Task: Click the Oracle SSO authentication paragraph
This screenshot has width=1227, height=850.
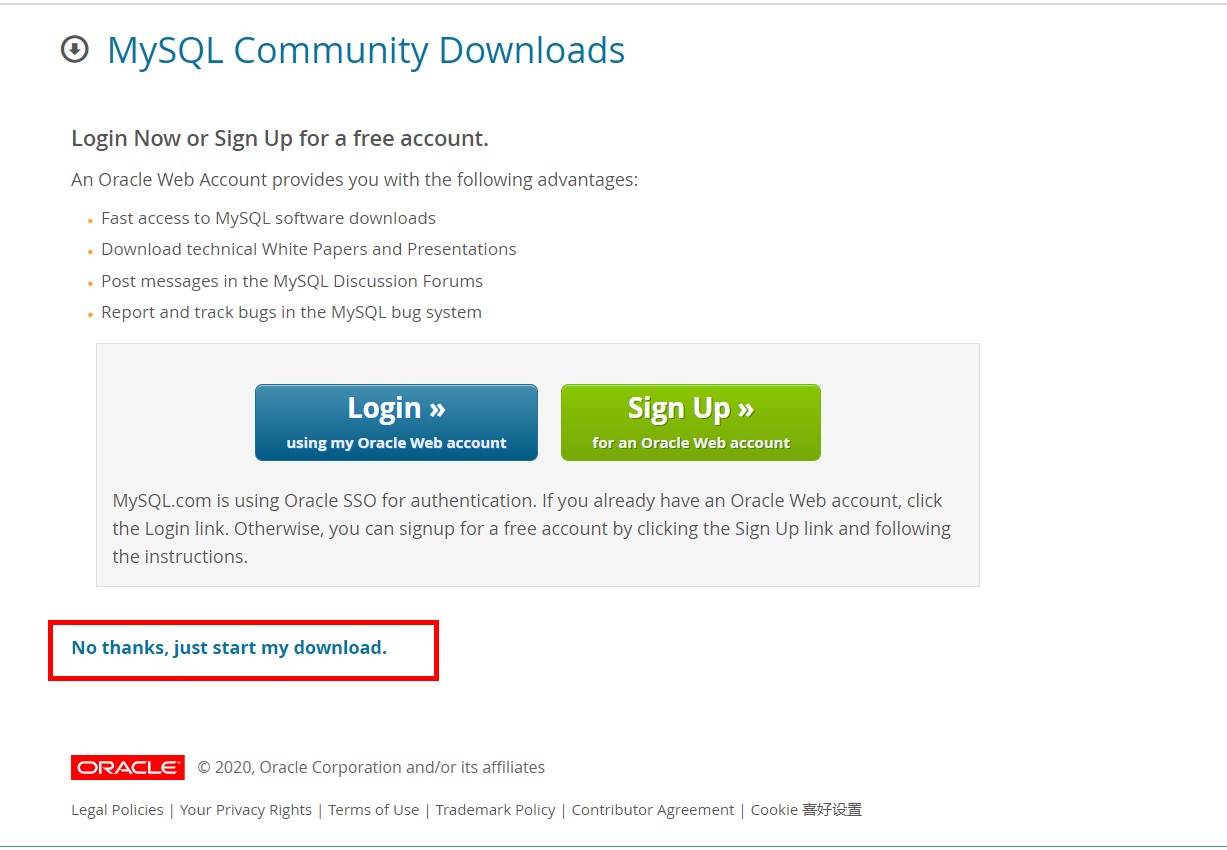Action: pyautogui.click(x=532, y=528)
